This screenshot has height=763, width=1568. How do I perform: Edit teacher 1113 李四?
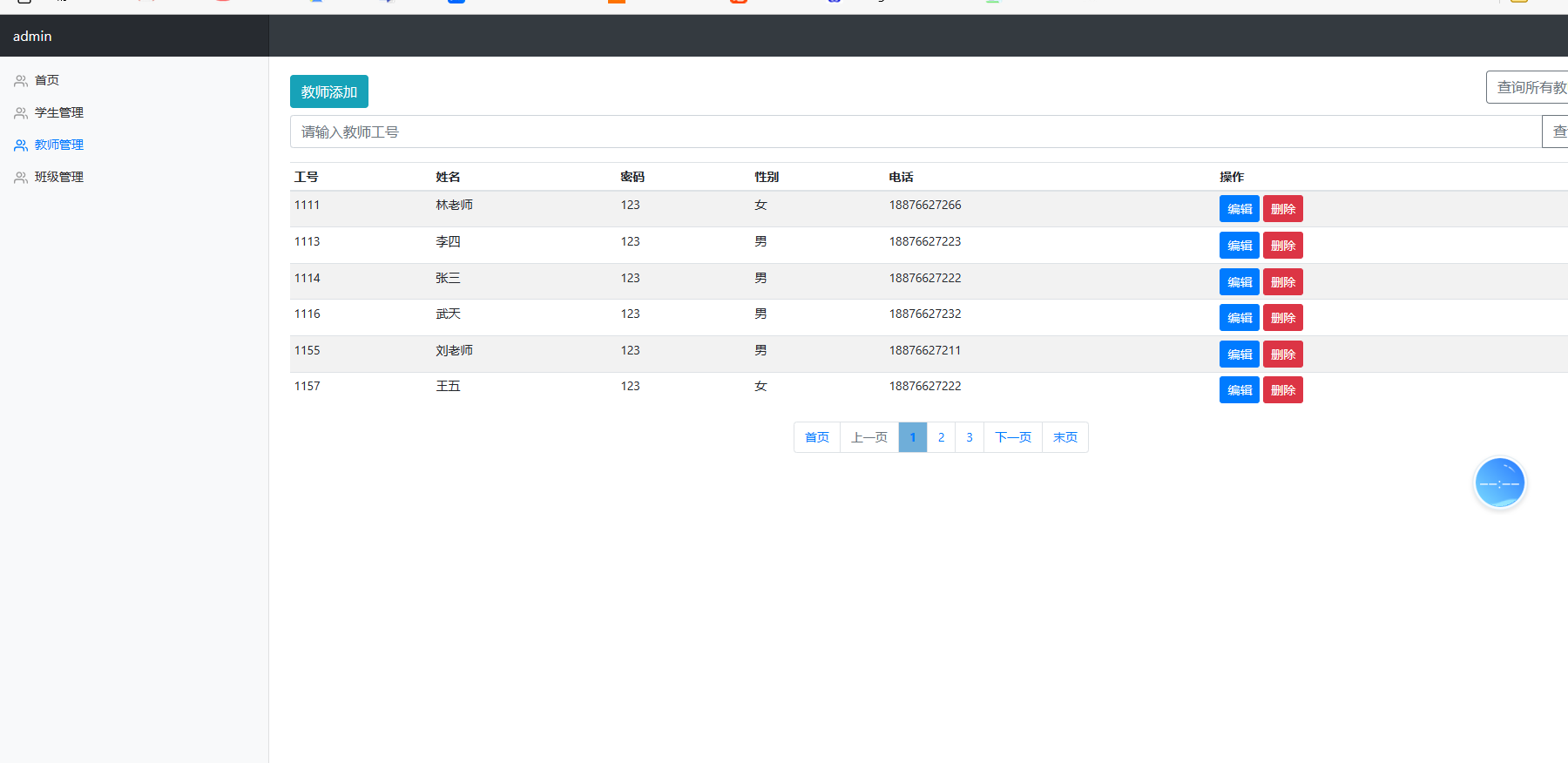(x=1240, y=246)
